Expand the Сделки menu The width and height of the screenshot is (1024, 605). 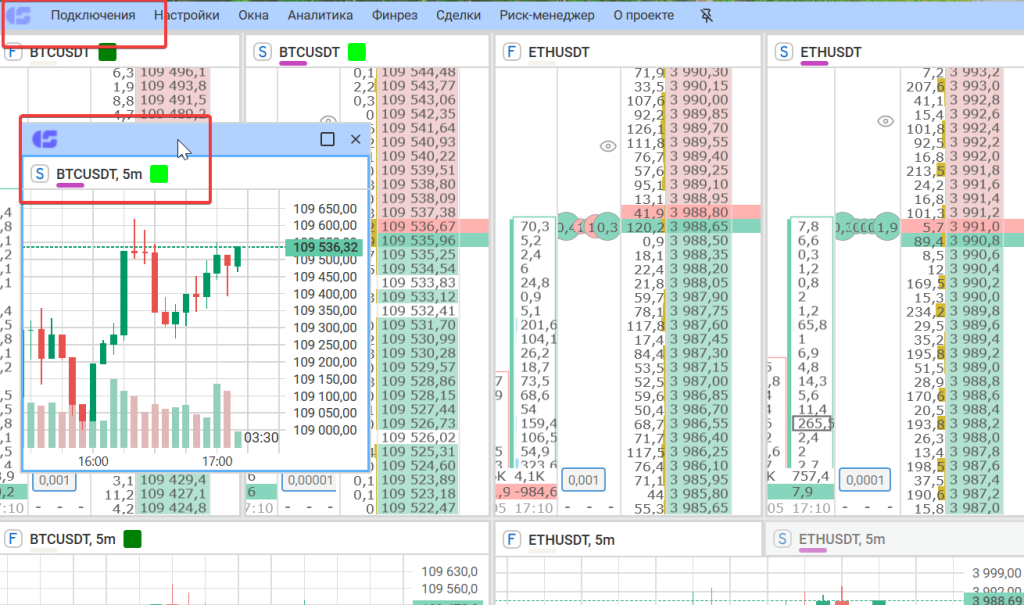pos(458,16)
